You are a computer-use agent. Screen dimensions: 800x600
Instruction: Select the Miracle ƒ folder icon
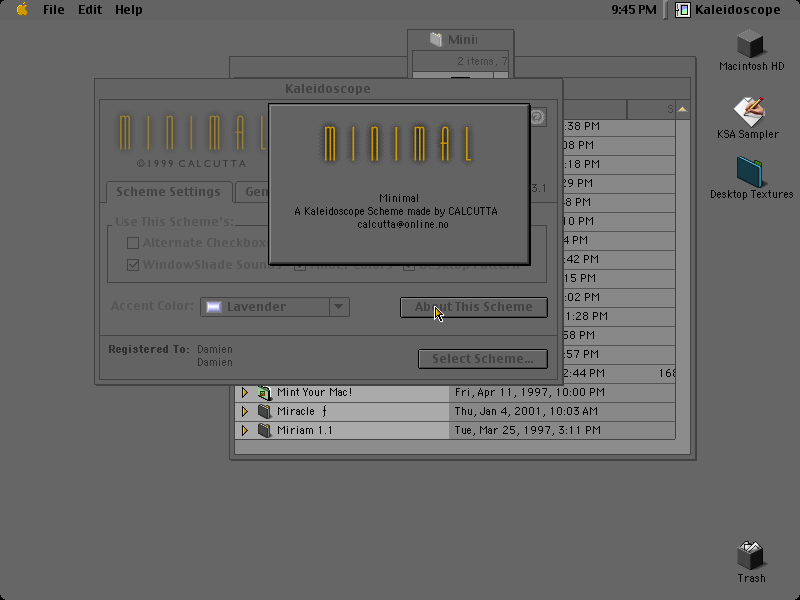click(264, 411)
